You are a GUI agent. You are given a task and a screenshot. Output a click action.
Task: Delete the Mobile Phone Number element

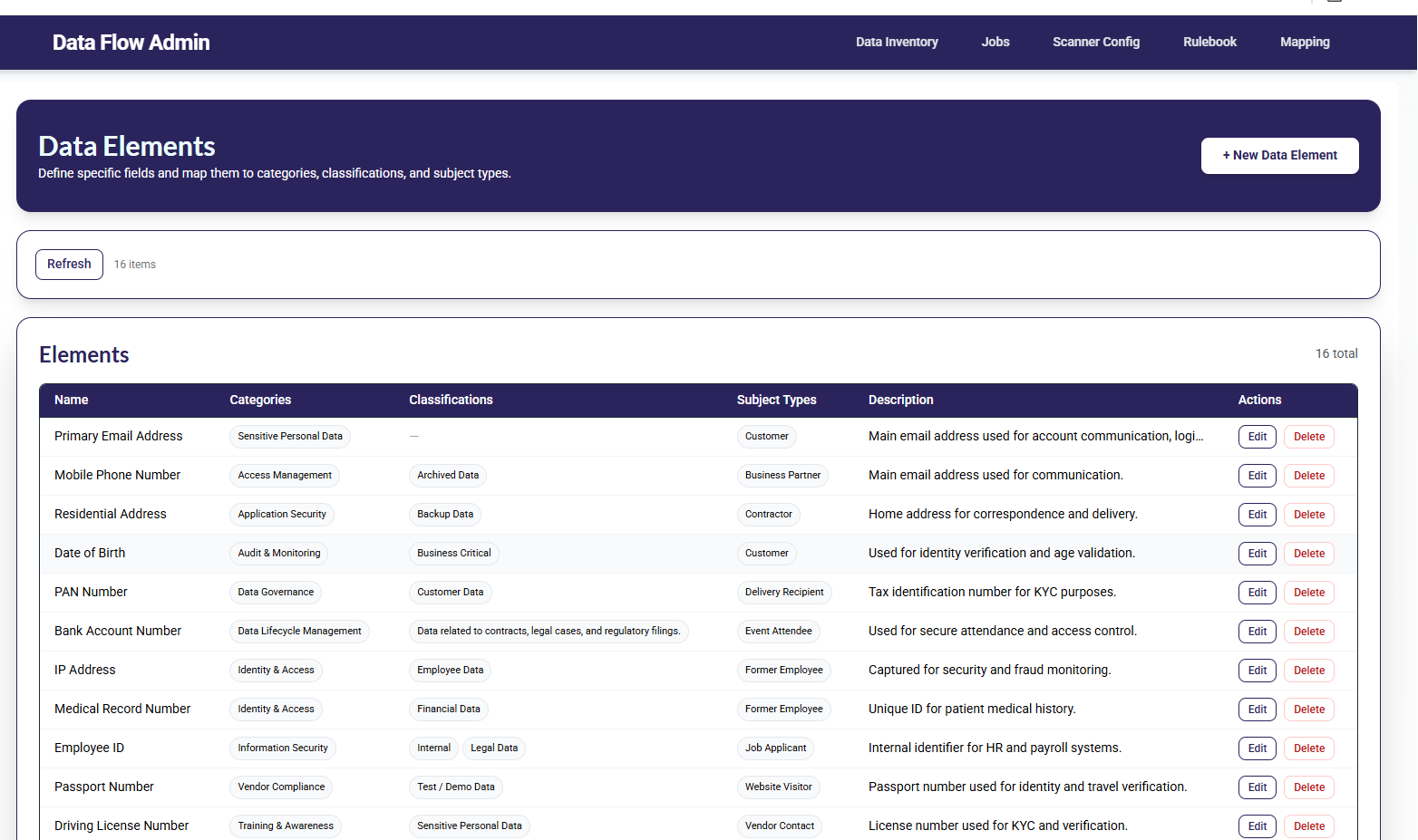1308,476
